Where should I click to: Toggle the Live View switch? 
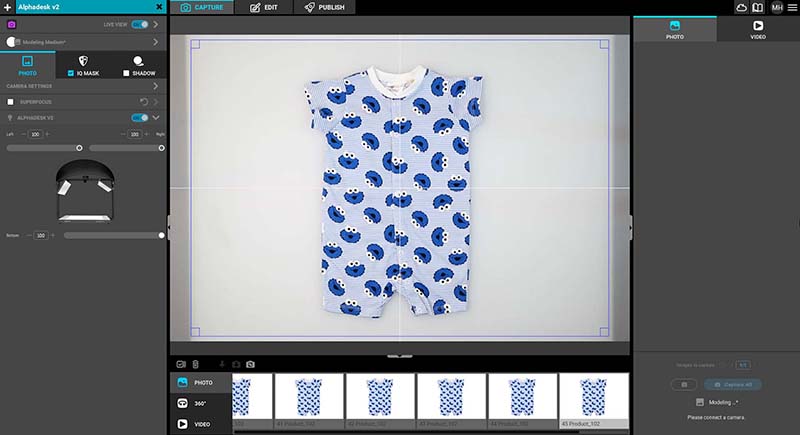[x=140, y=24]
